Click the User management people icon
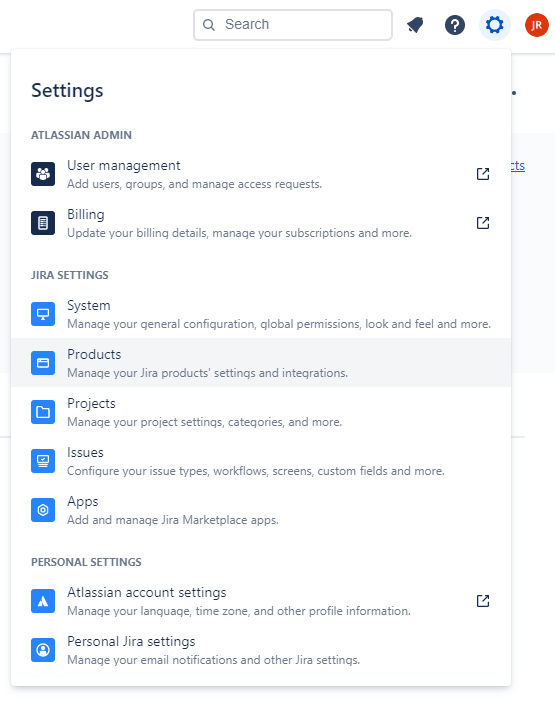Screen dimensions: 555x707 point(43,174)
